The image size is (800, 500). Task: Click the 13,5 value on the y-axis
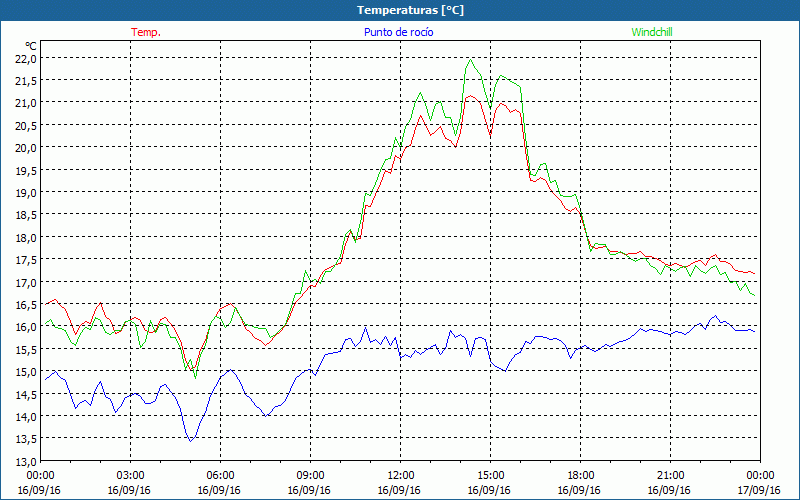click(x=27, y=439)
